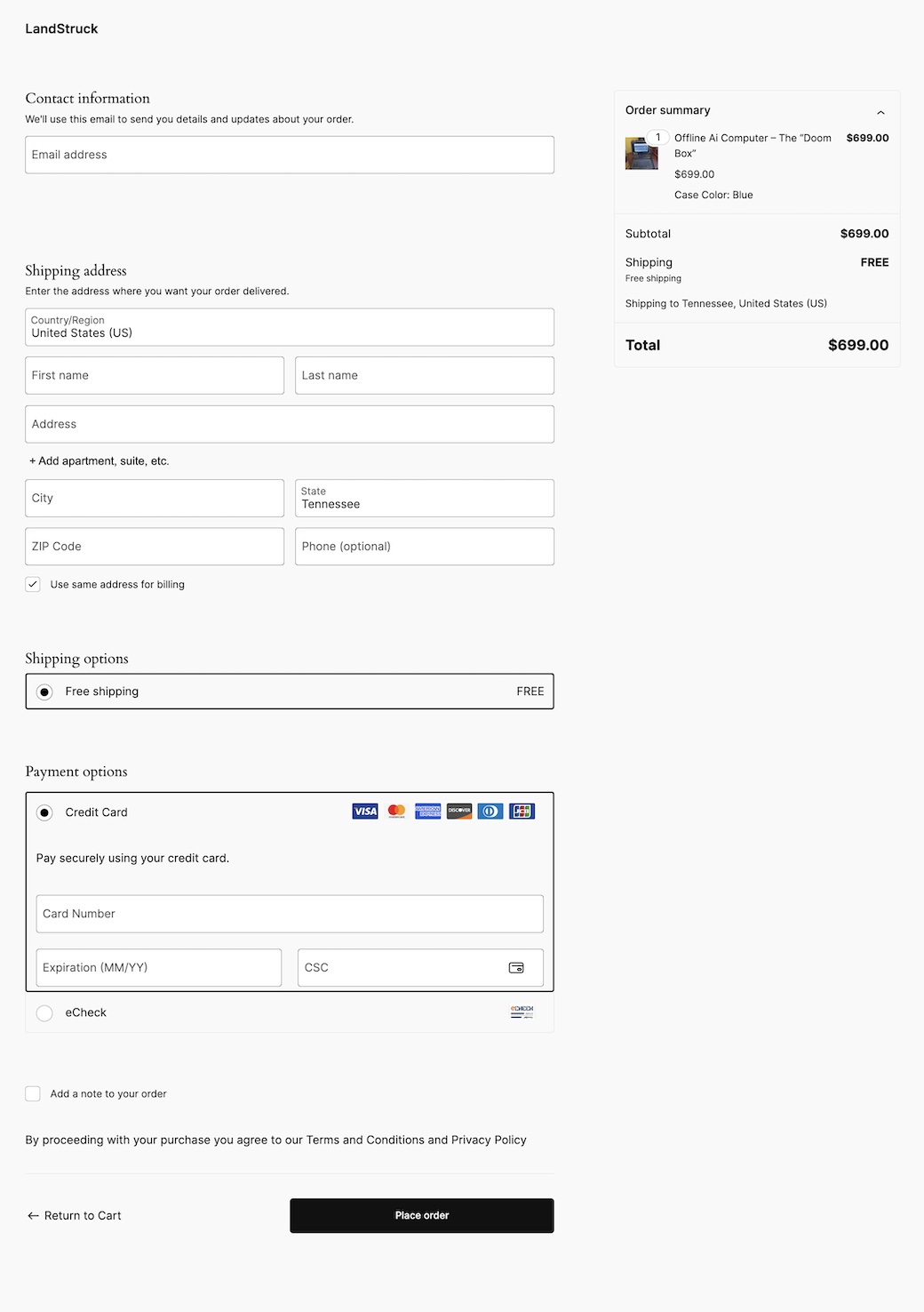Image resolution: width=924 pixels, height=1312 pixels.
Task: Expand Add apartment, suite, etc.
Action: 100,461
